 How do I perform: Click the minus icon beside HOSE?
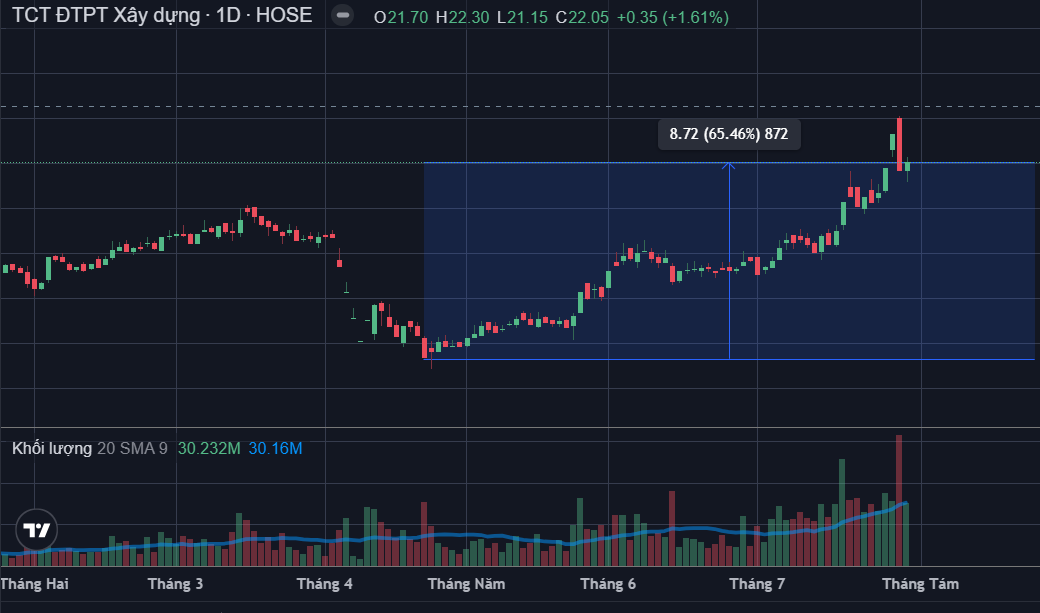click(342, 17)
